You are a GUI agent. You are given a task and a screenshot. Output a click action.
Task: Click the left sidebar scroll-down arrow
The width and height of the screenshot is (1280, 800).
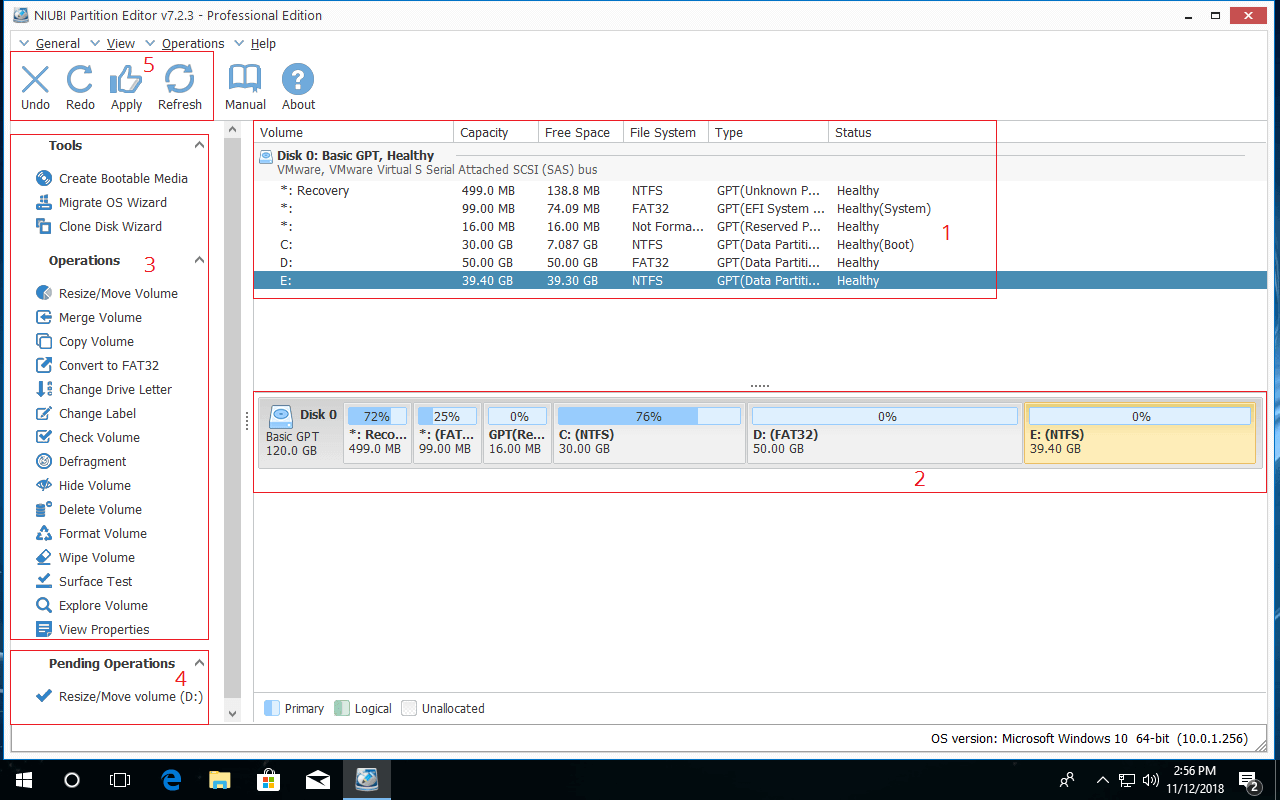coord(232,714)
